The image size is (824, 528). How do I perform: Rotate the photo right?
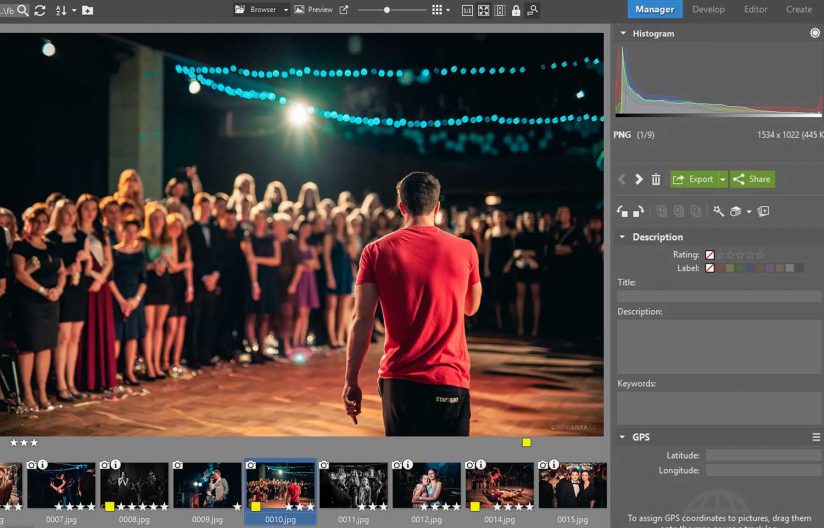coord(638,211)
